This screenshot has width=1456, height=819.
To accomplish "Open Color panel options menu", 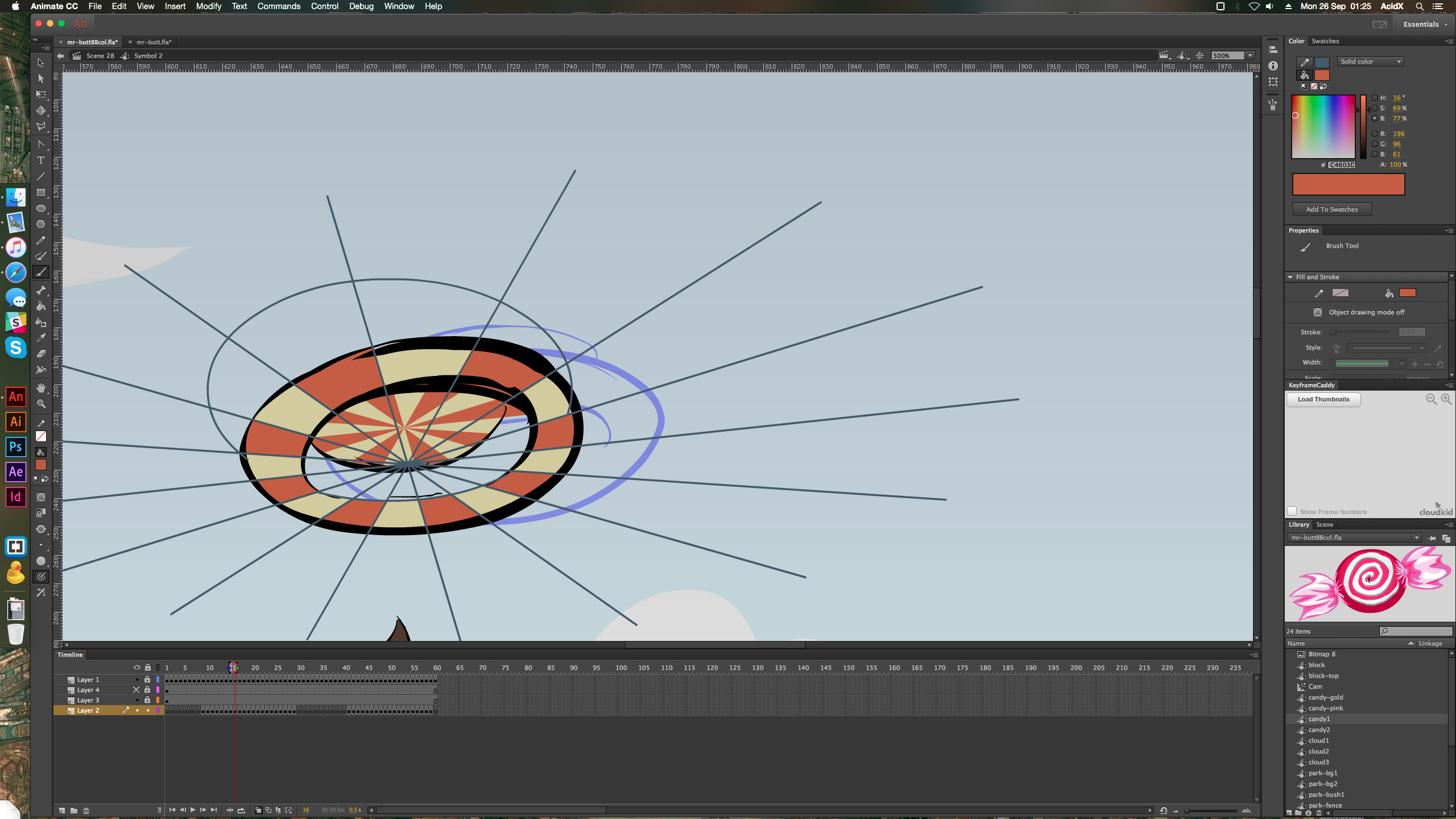I will point(1449,41).
